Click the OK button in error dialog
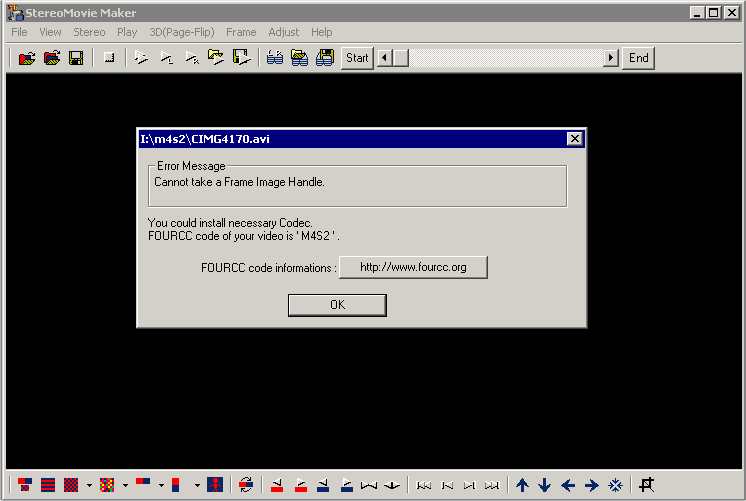The height and width of the screenshot is (501, 746). 337,305
